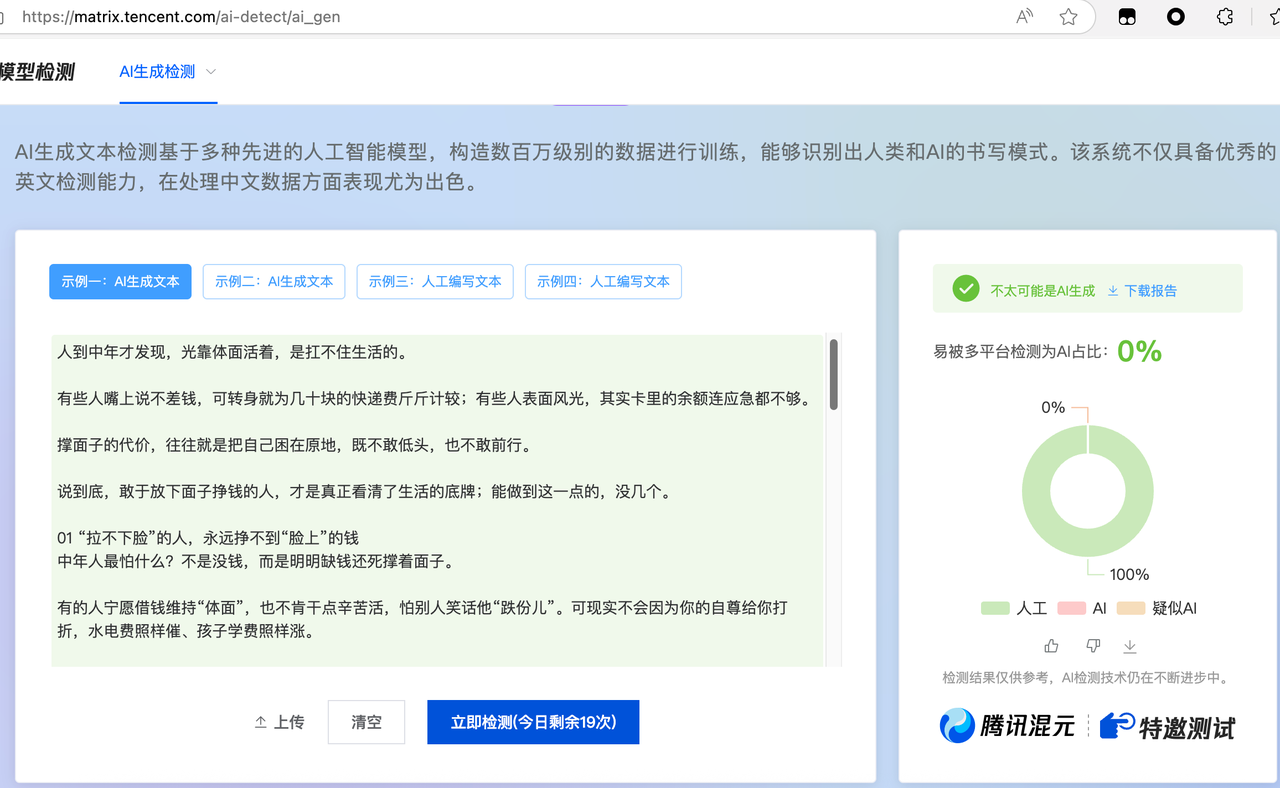
Task: Click the thumbs up feedback icon
Action: 1051,646
